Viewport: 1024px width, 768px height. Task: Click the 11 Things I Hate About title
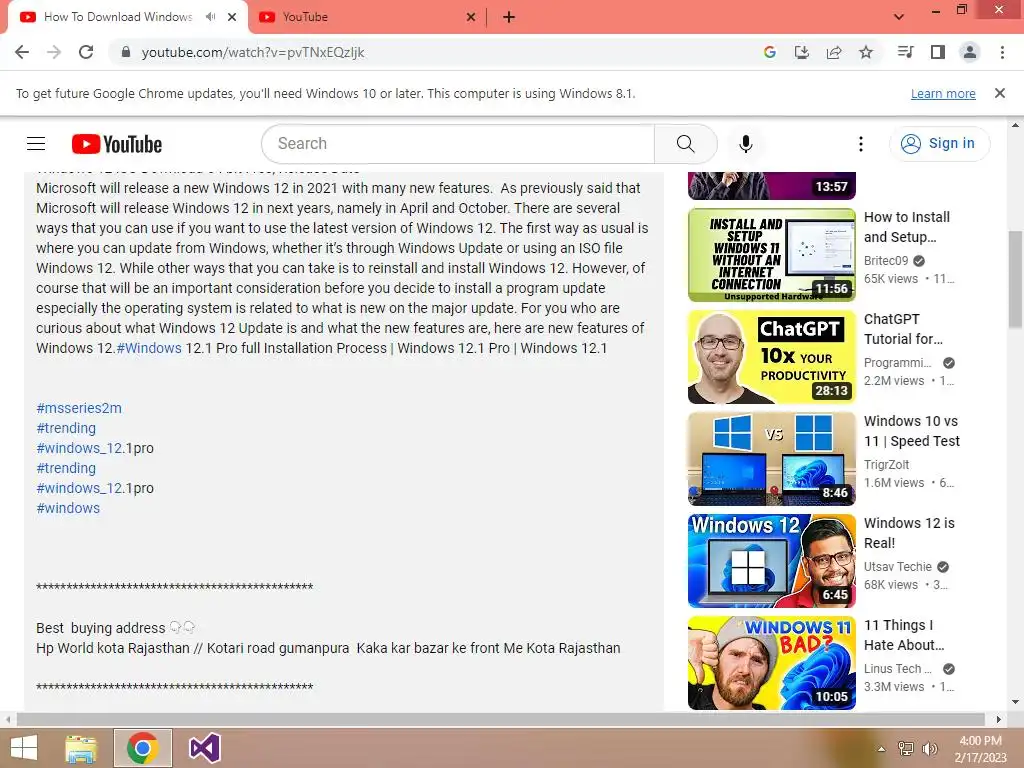pos(904,634)
